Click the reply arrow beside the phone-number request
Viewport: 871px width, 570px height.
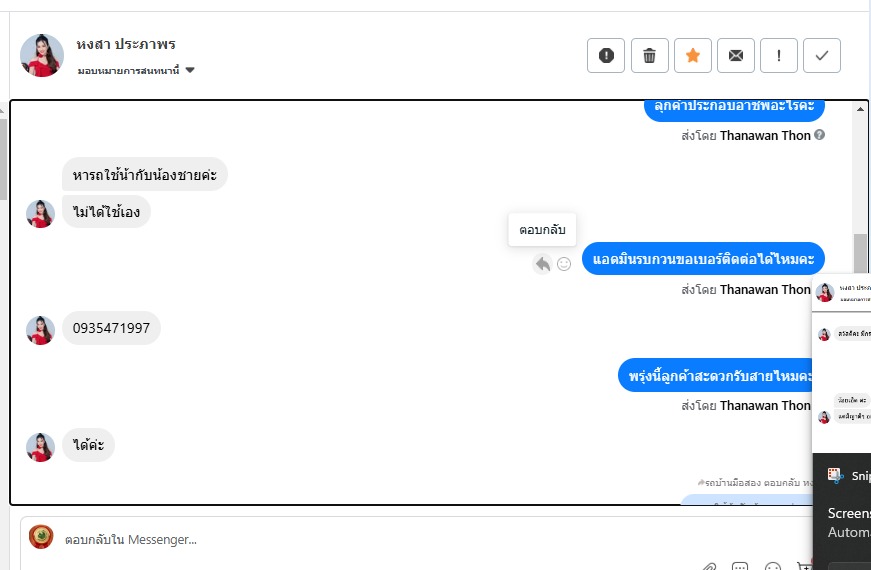[x=542, y=264]
